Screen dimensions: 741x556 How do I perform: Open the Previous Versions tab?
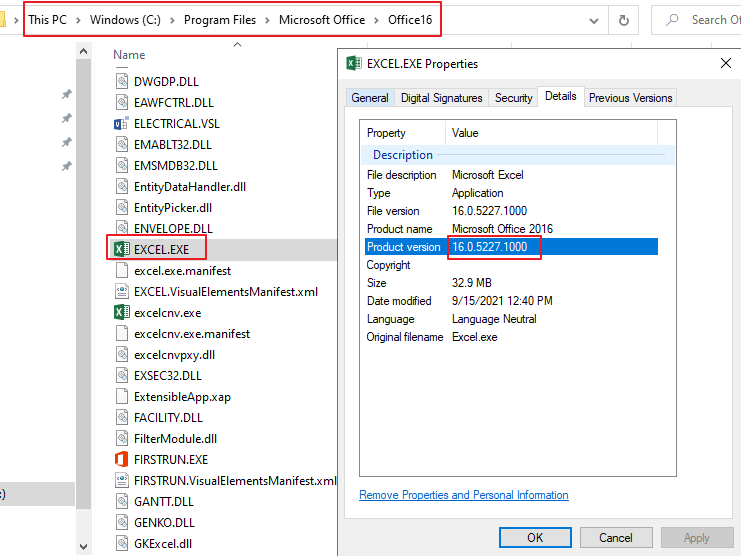tap(630, 98)
